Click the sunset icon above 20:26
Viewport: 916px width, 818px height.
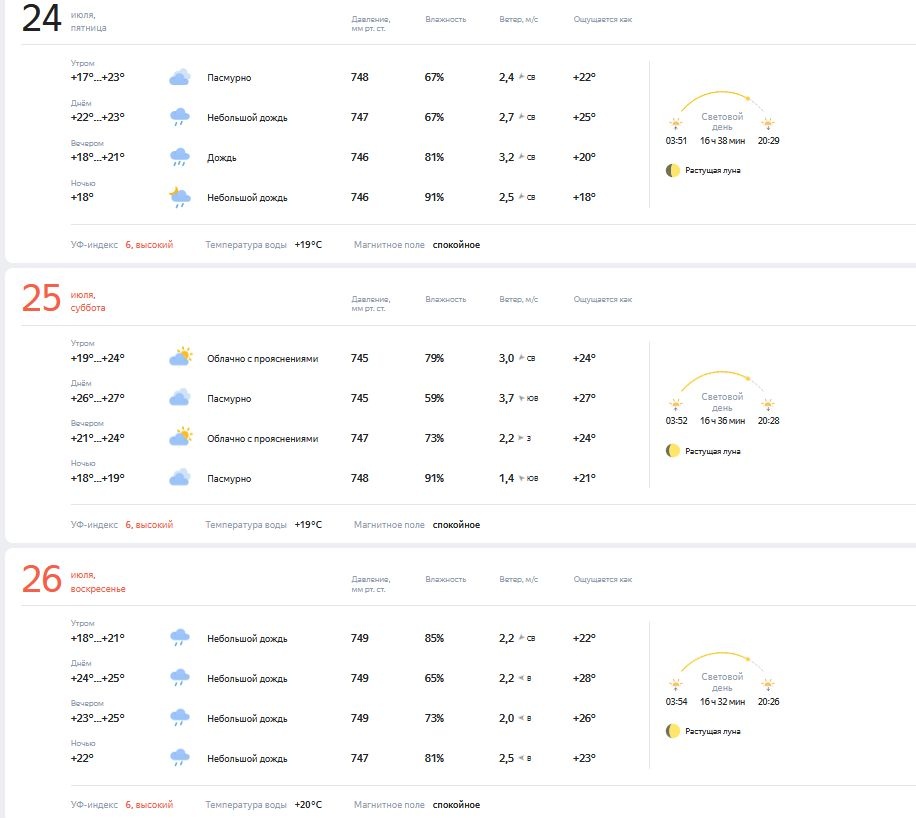(768, 684)
